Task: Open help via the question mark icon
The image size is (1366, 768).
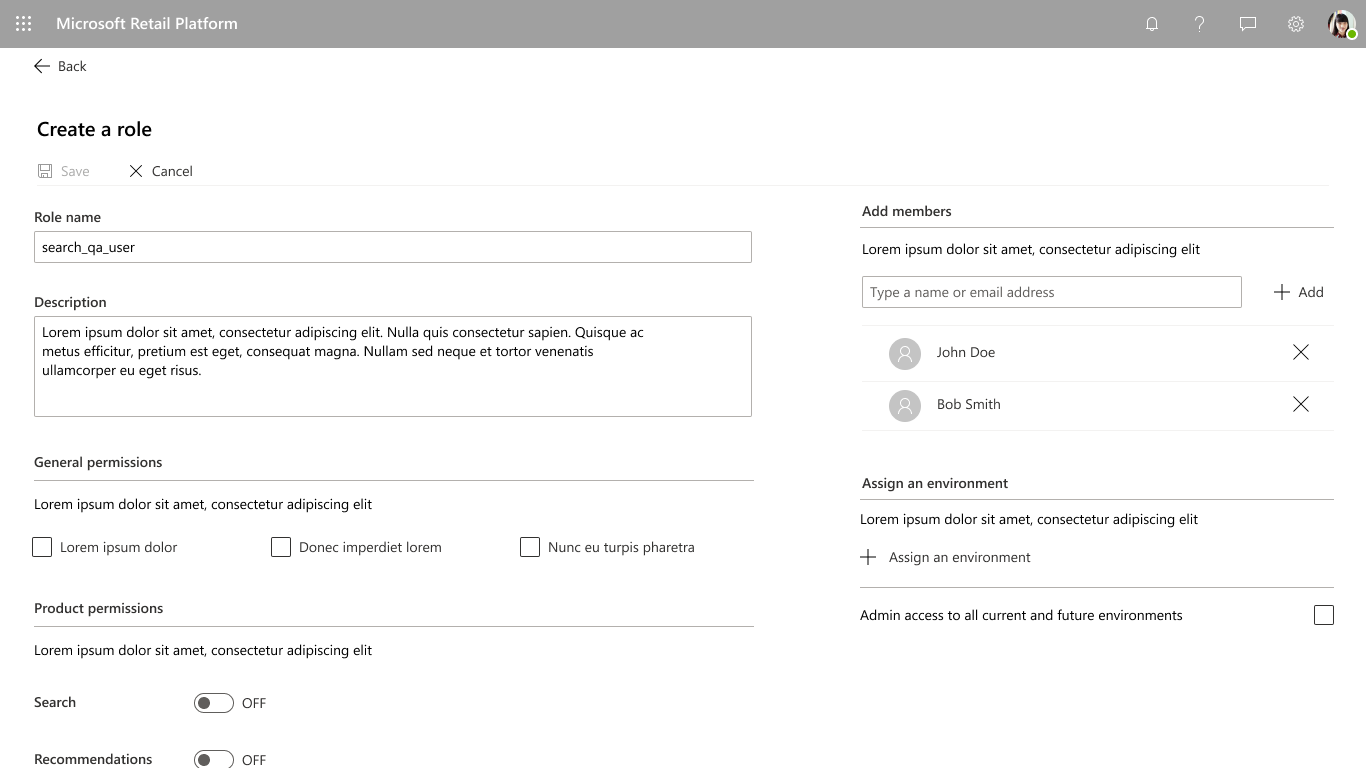Action: pos(1200,24)
